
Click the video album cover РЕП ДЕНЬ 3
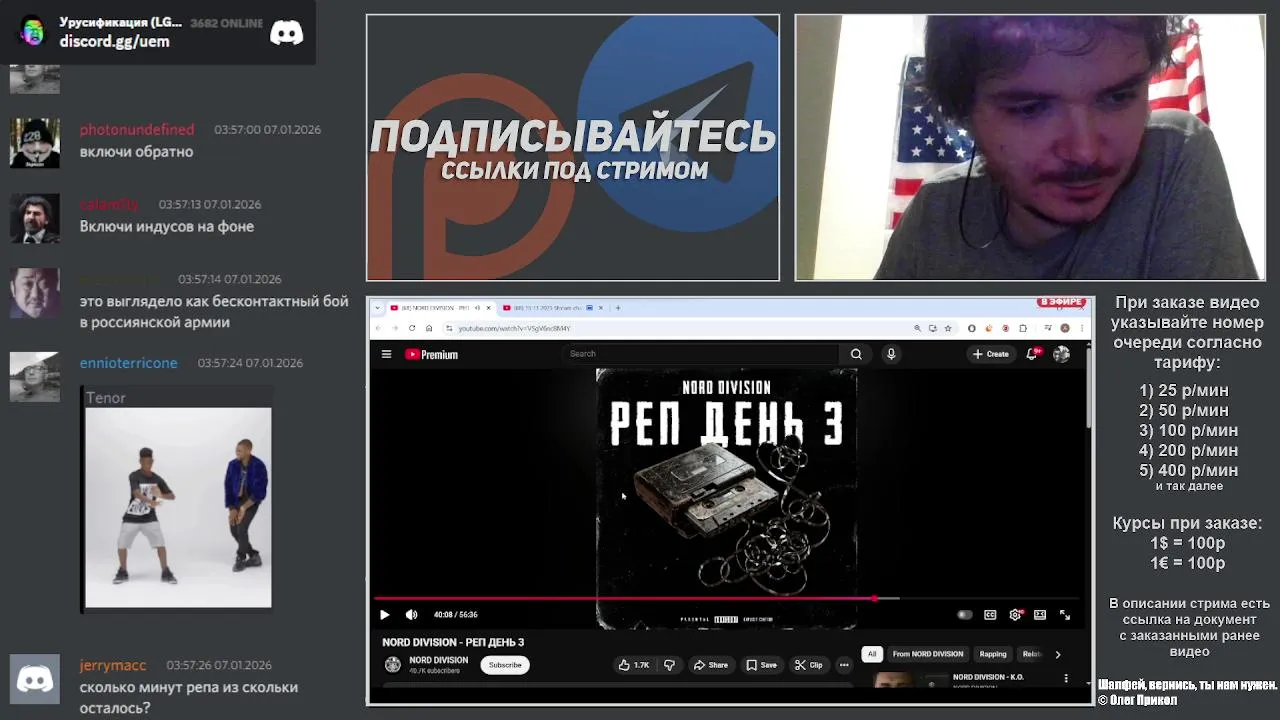727,498
